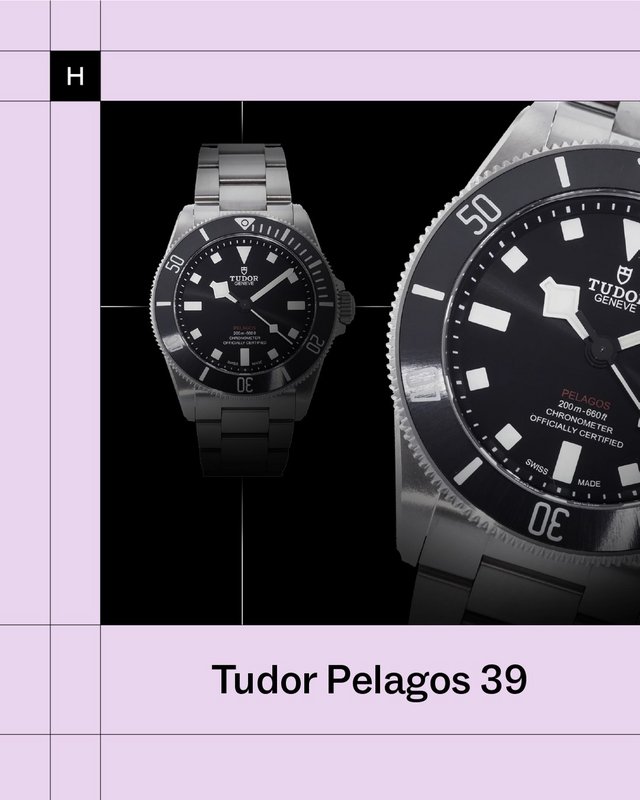This screenshot has width=640, height=800.
Task: Click the "OFFICIALLY CERTIFIED" text on large dial
Action: [576, 432]
